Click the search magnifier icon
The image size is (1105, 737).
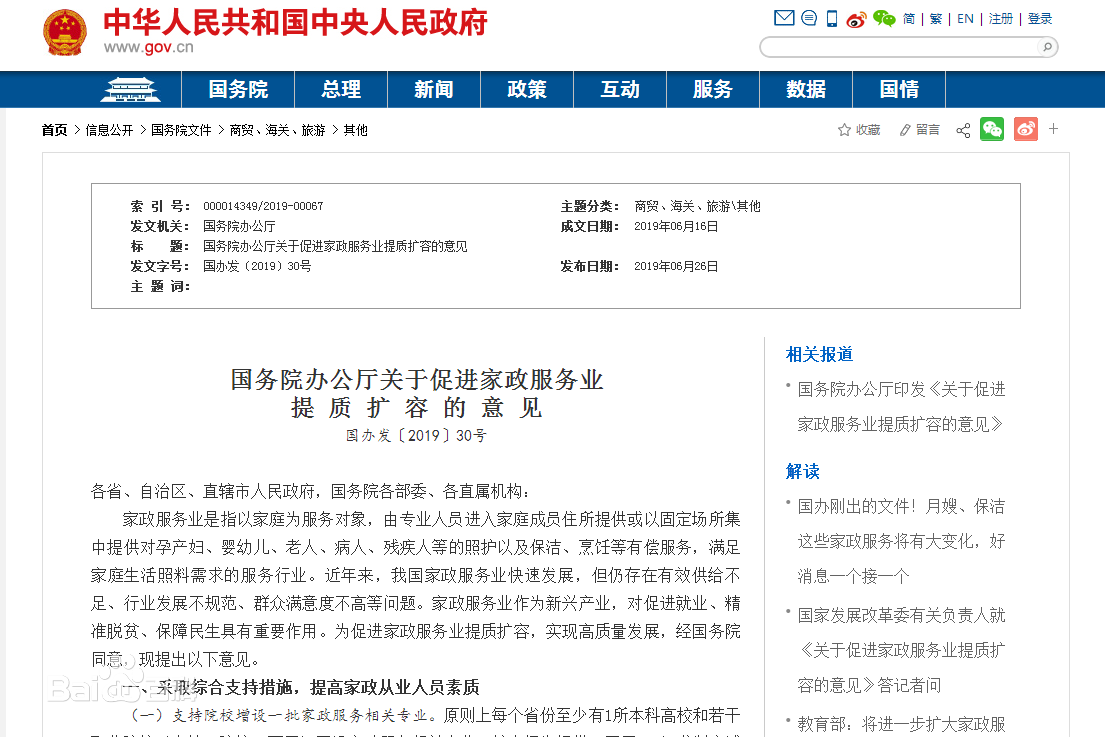pyautogui.click(x=1047, y=47)
